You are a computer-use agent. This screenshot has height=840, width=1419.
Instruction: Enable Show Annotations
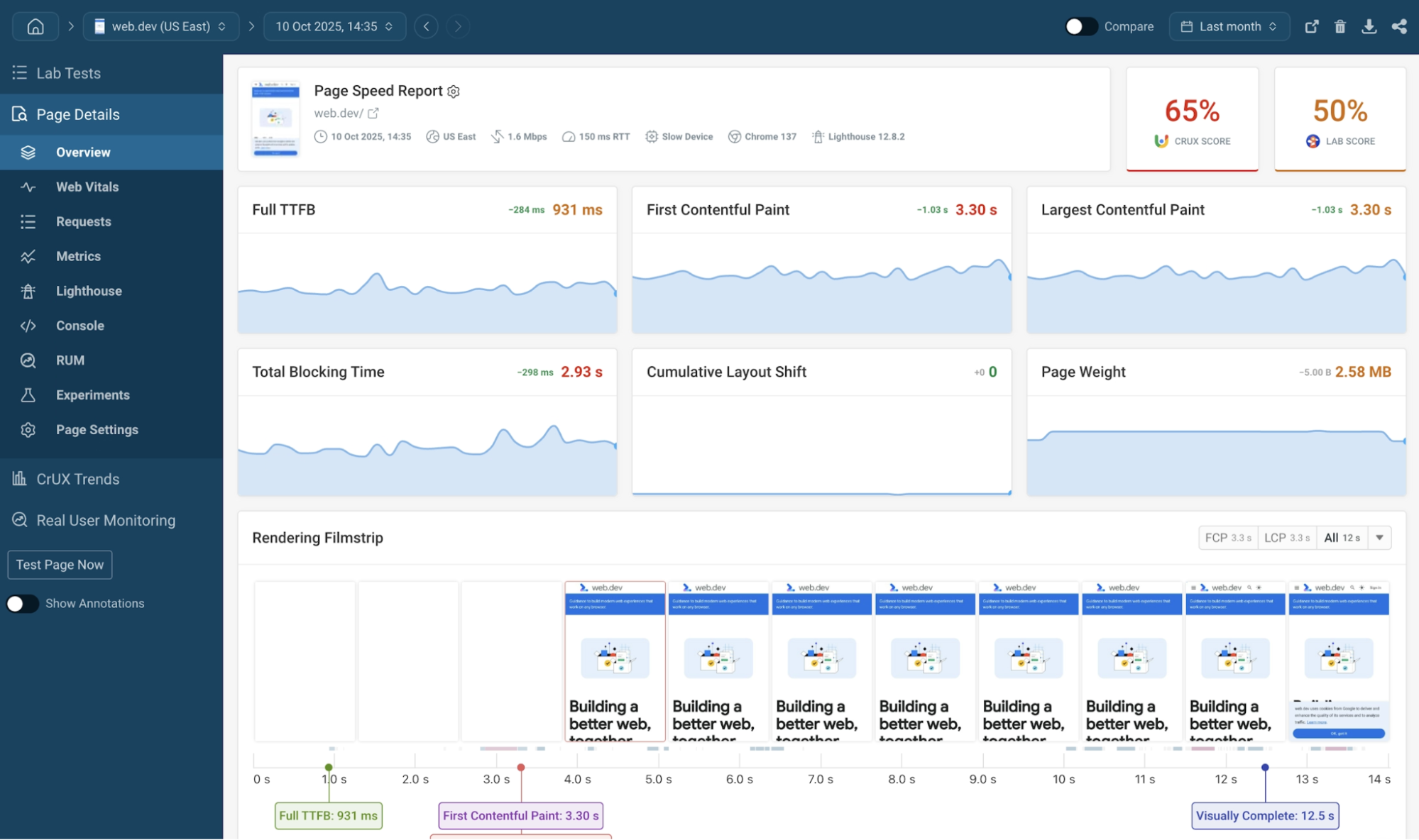[22, 604]
